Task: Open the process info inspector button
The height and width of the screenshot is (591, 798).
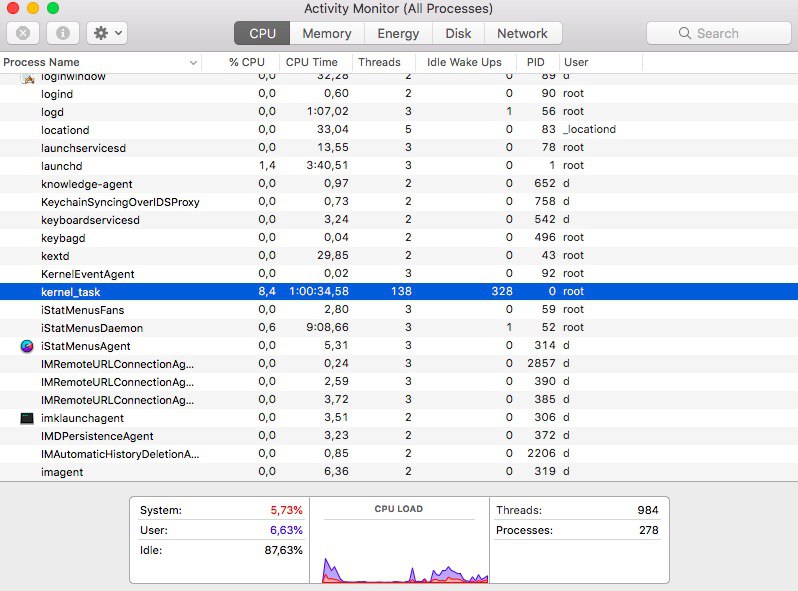Action: coord(63,33)
